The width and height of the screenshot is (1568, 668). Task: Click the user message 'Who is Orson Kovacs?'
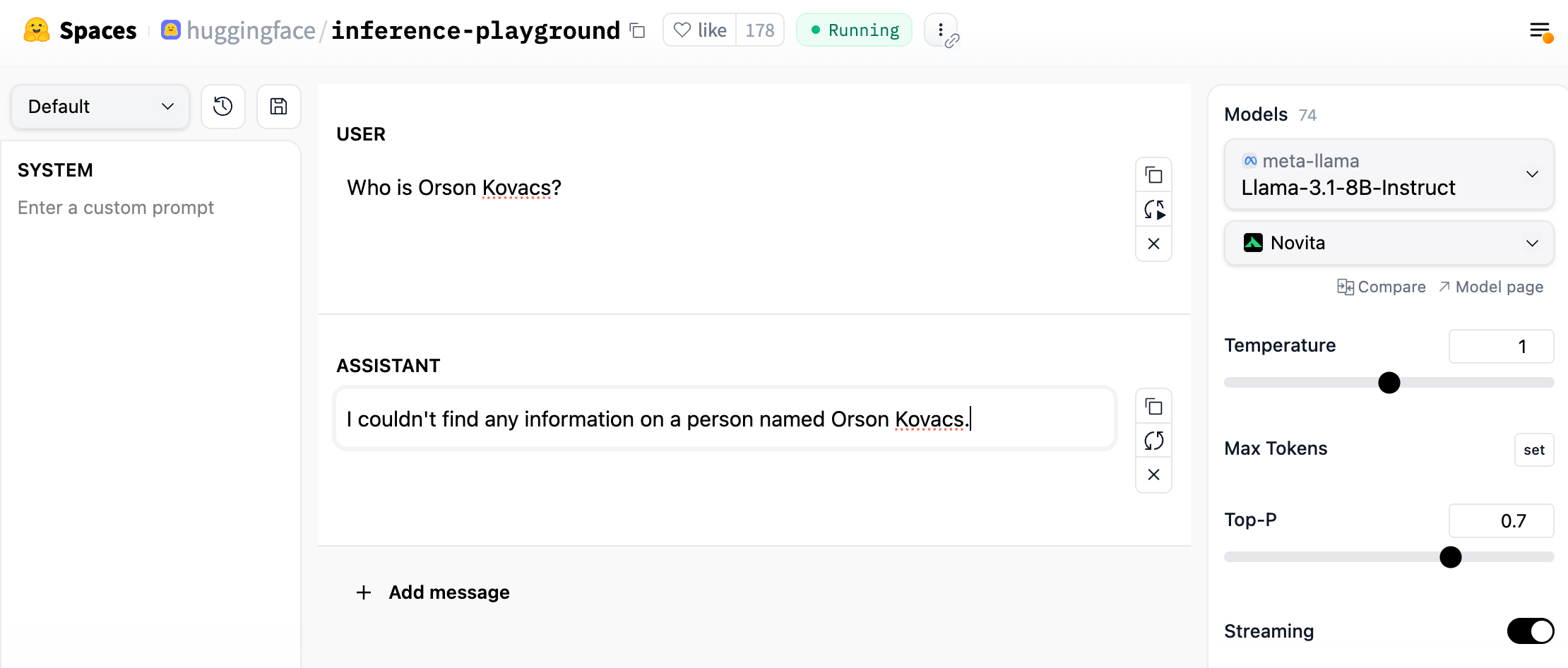[x=454, y=188]
